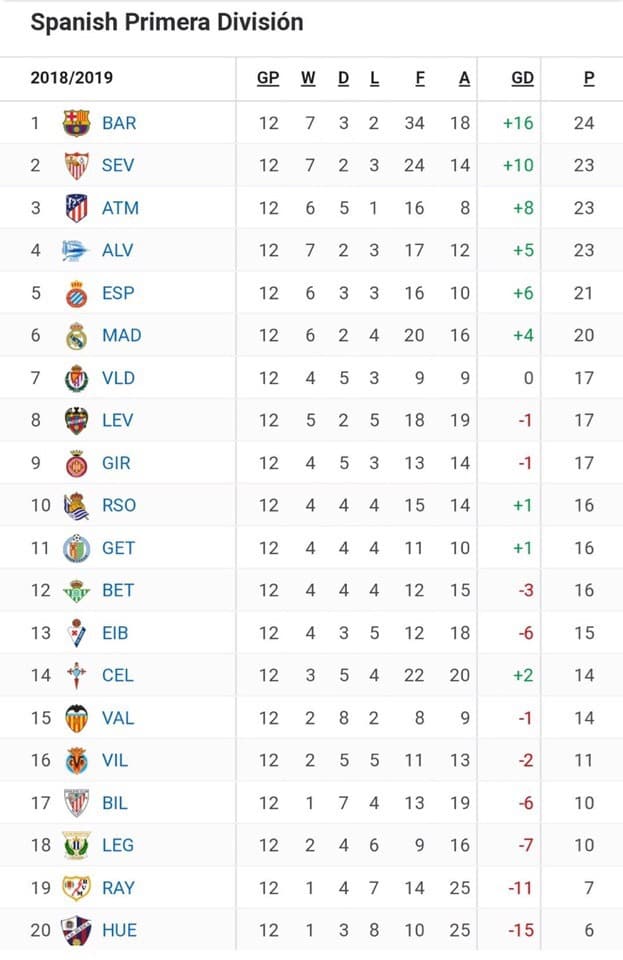623x960 pixels.
Task: Click the Sevilla club crest icon
Action: (x=76, y=165)
